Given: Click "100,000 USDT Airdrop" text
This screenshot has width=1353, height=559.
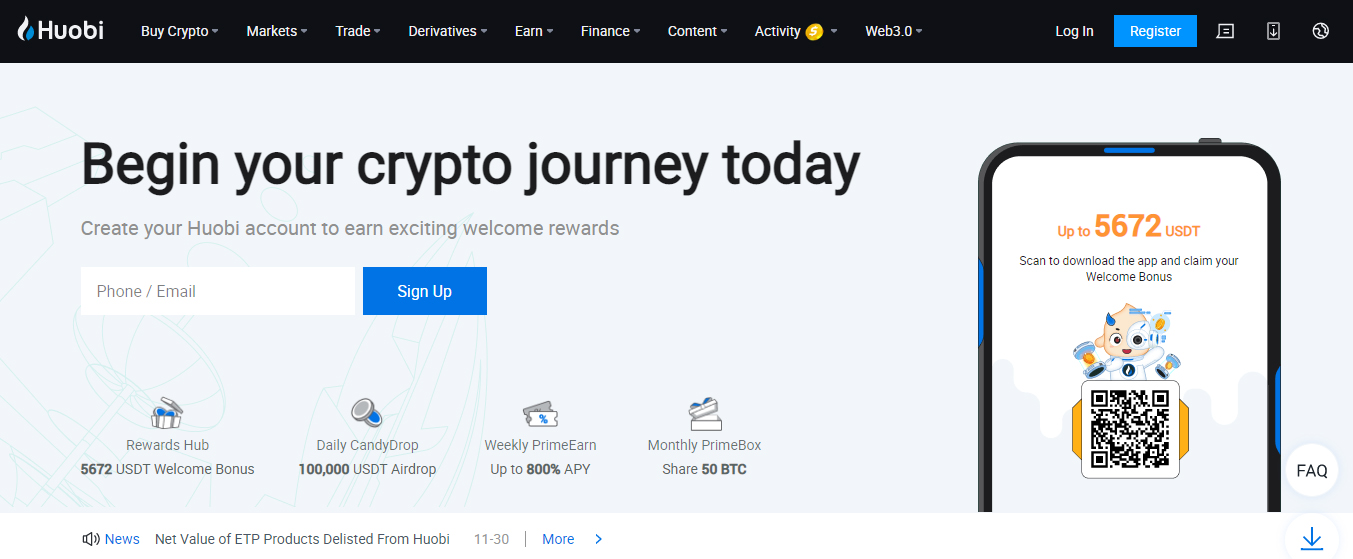Looking at the screenshot, I should [x=367, y=469].
